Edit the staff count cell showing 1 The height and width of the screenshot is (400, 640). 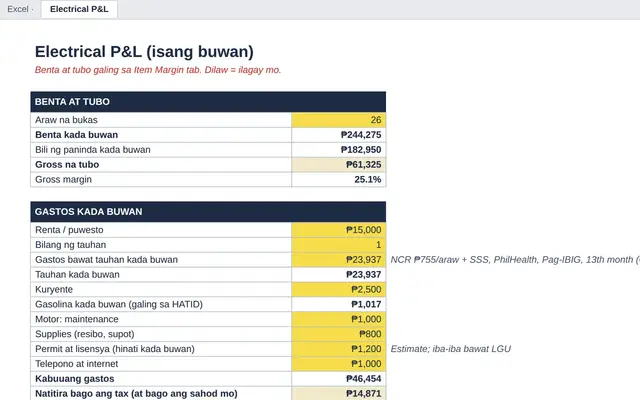338,245
